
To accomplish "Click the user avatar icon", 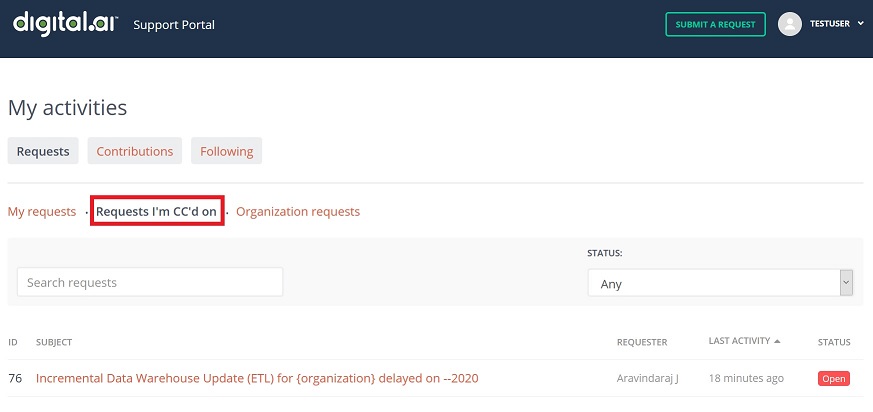I will tap(790, 24).
